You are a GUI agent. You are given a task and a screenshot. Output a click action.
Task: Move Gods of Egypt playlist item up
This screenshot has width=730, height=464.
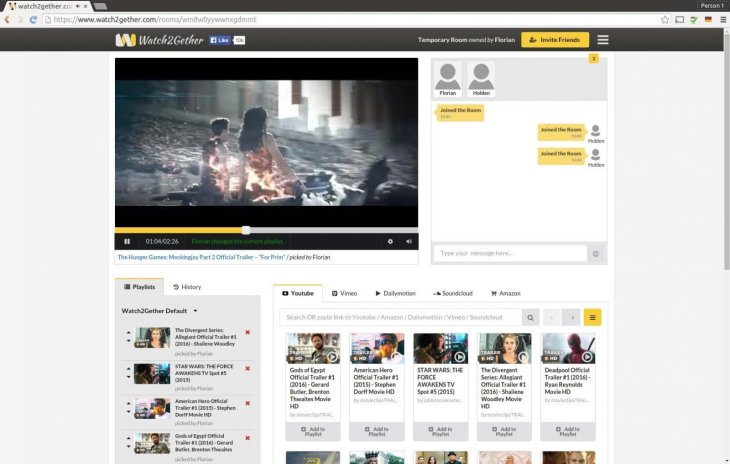[x=128, y=438]
